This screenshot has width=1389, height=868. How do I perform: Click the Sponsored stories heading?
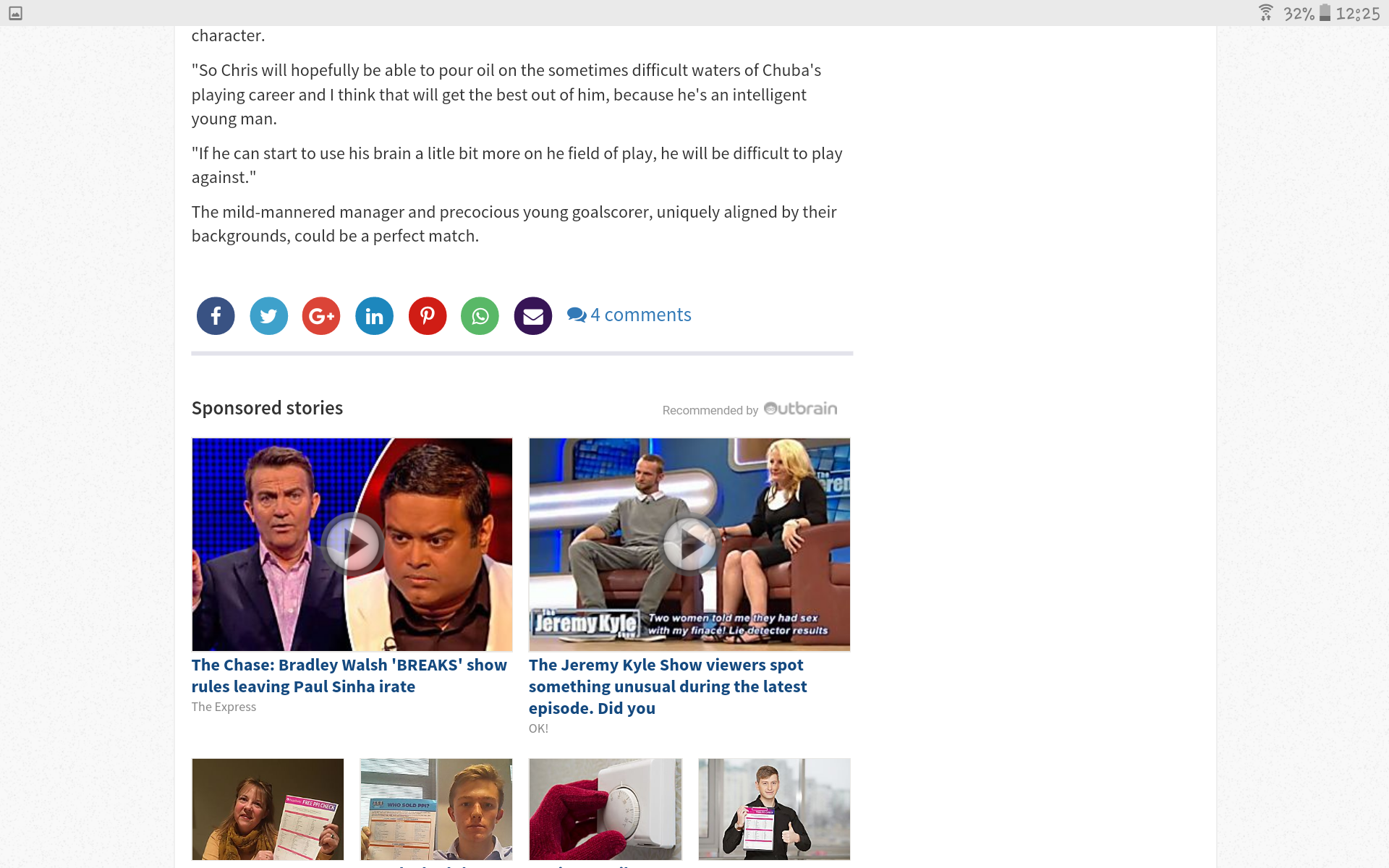267,408
